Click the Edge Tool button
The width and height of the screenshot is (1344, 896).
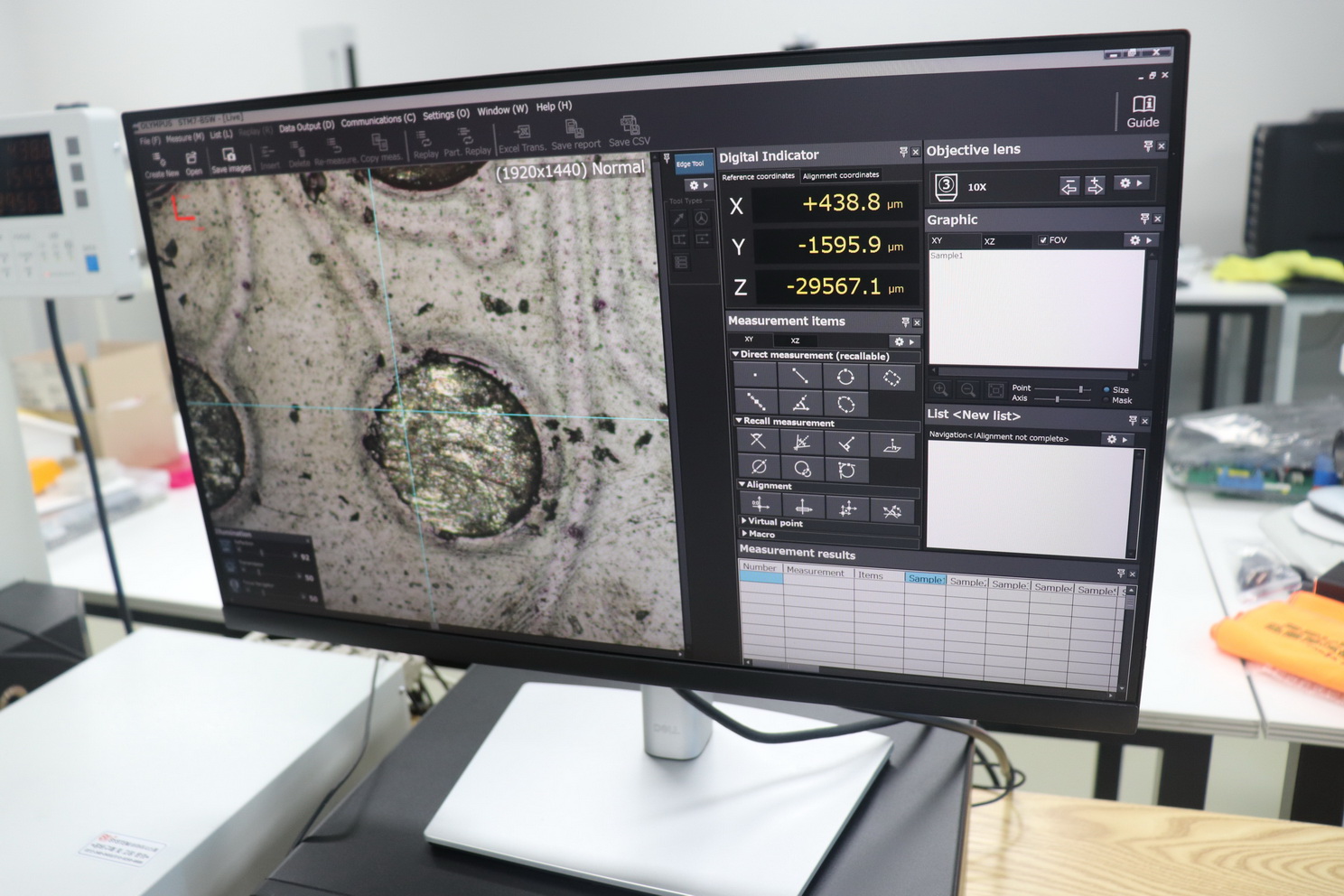(x=690, y=163)
